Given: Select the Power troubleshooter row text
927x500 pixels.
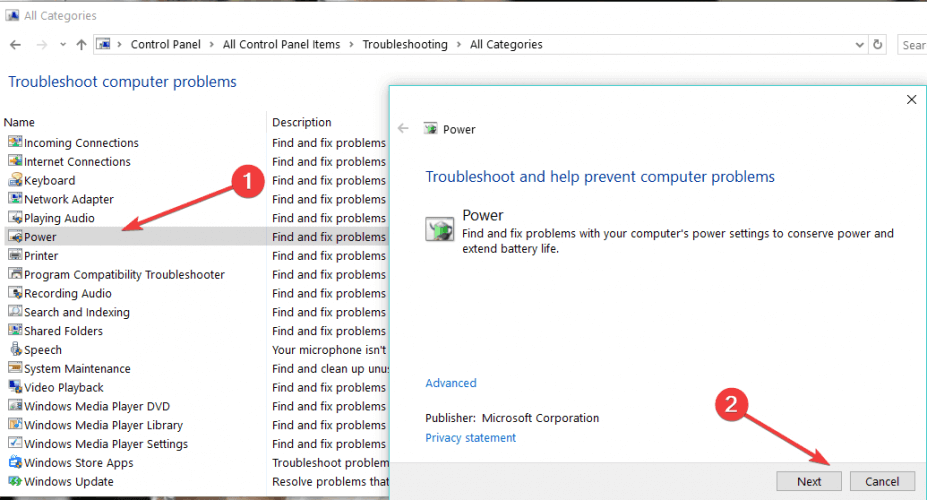Looking at the screenshot, I should pos(40,237).
